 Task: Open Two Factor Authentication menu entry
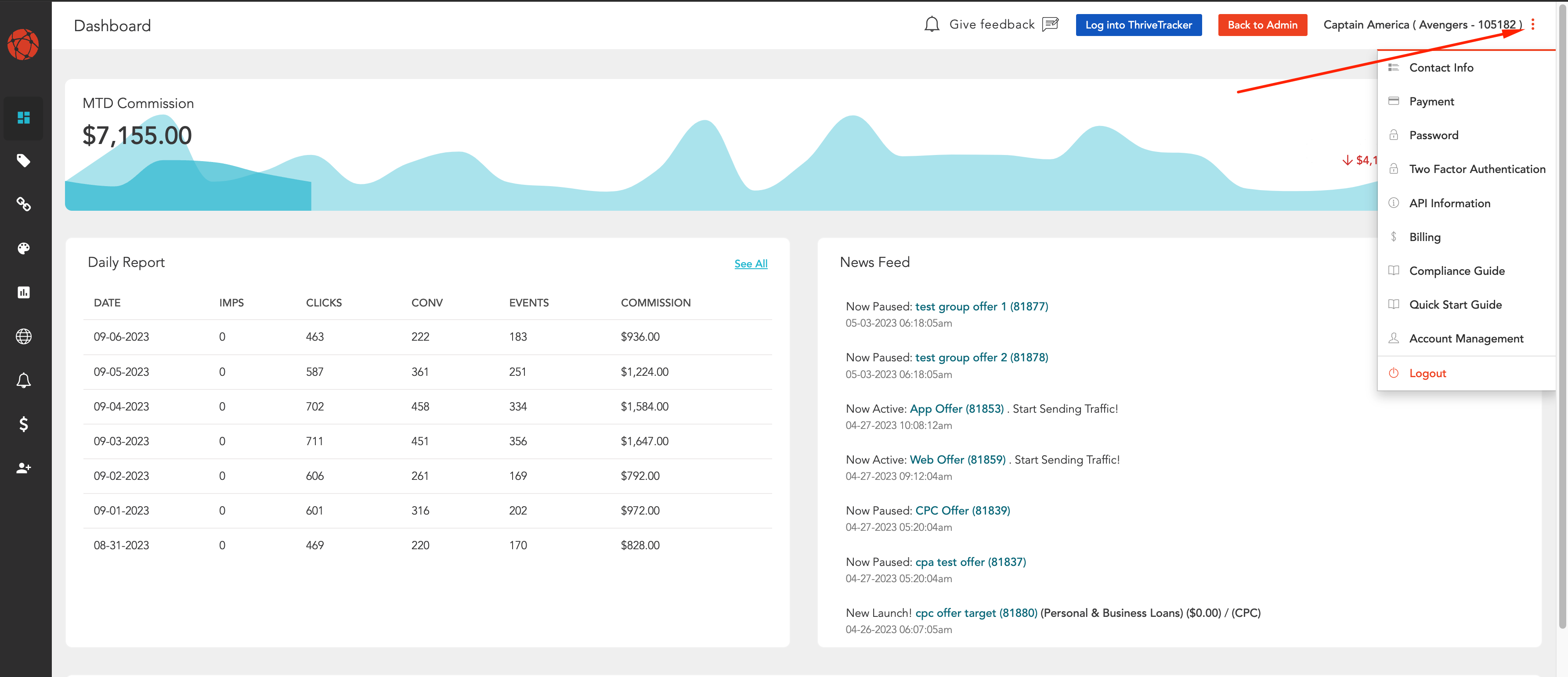point(1466,169)
